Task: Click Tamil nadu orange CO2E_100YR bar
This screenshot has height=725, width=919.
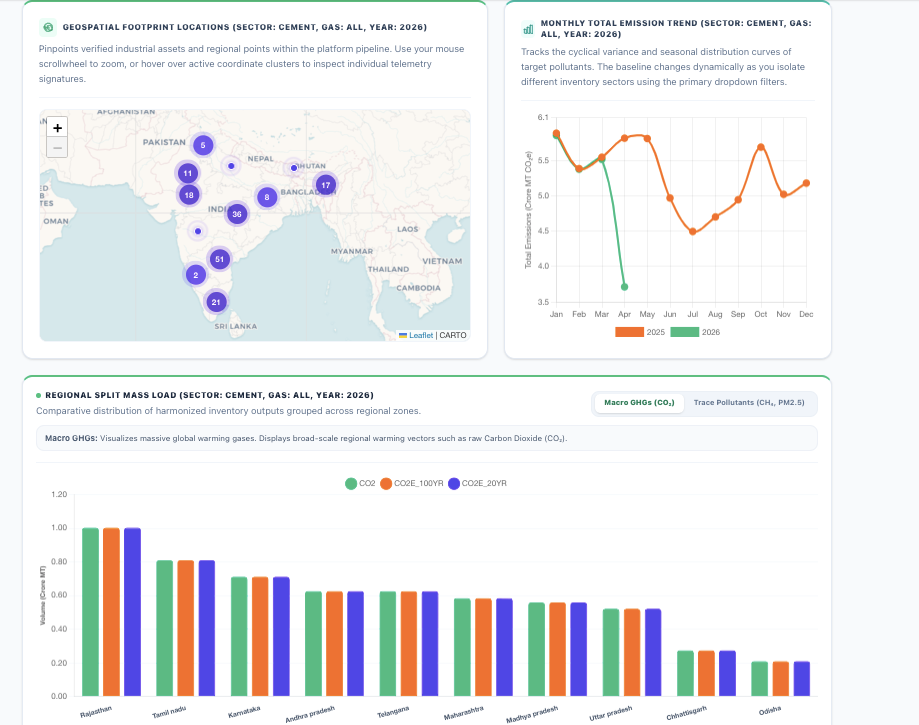Action: tap(186, 628)
